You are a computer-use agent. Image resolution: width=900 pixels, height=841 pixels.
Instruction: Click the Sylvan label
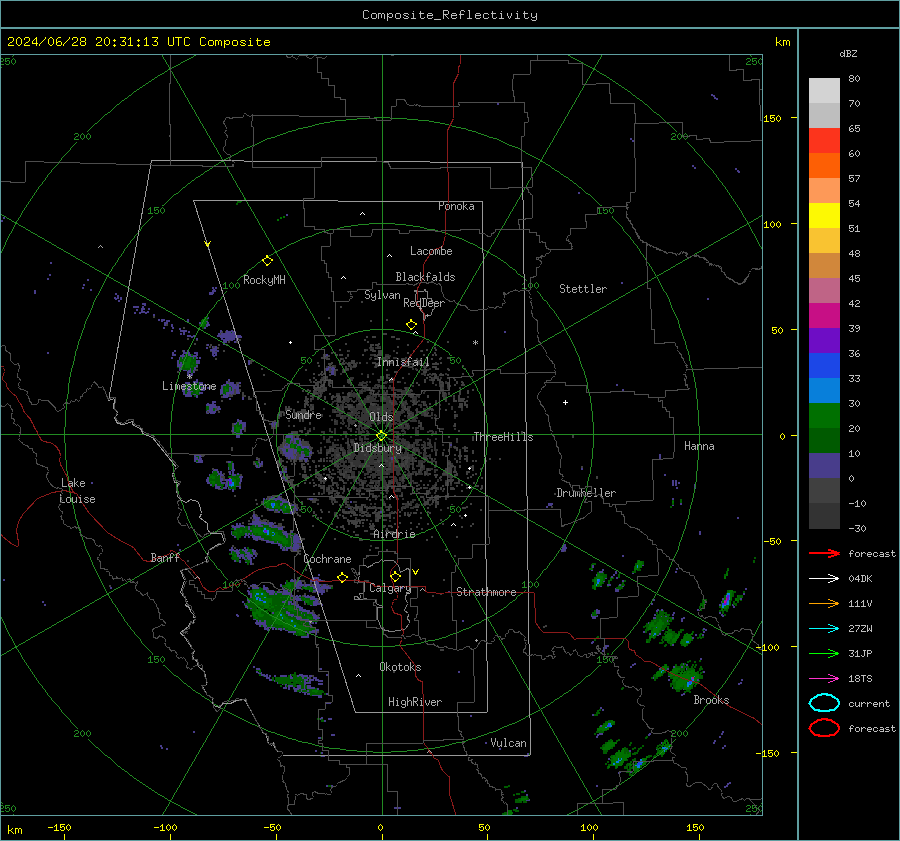coord(382,296)
